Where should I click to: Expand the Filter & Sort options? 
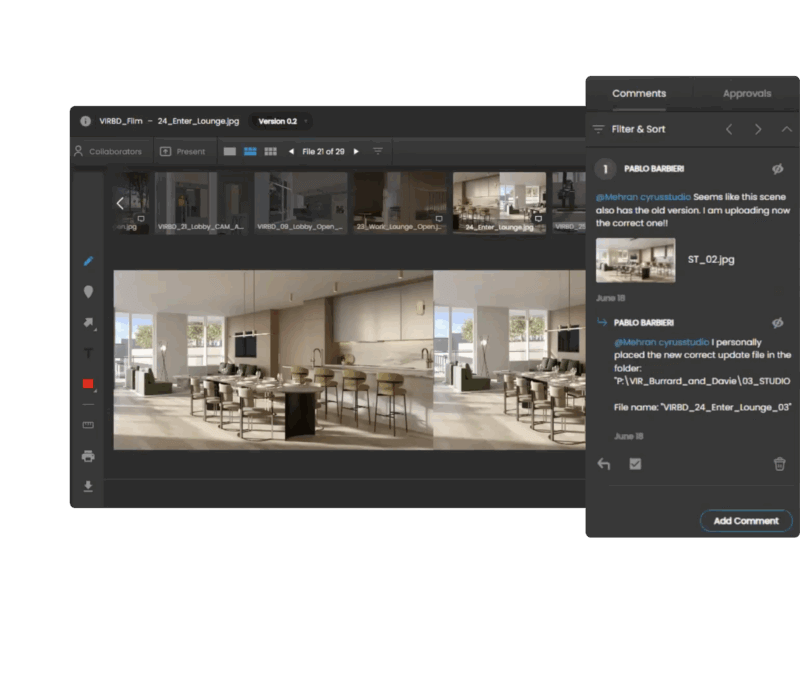629,129
